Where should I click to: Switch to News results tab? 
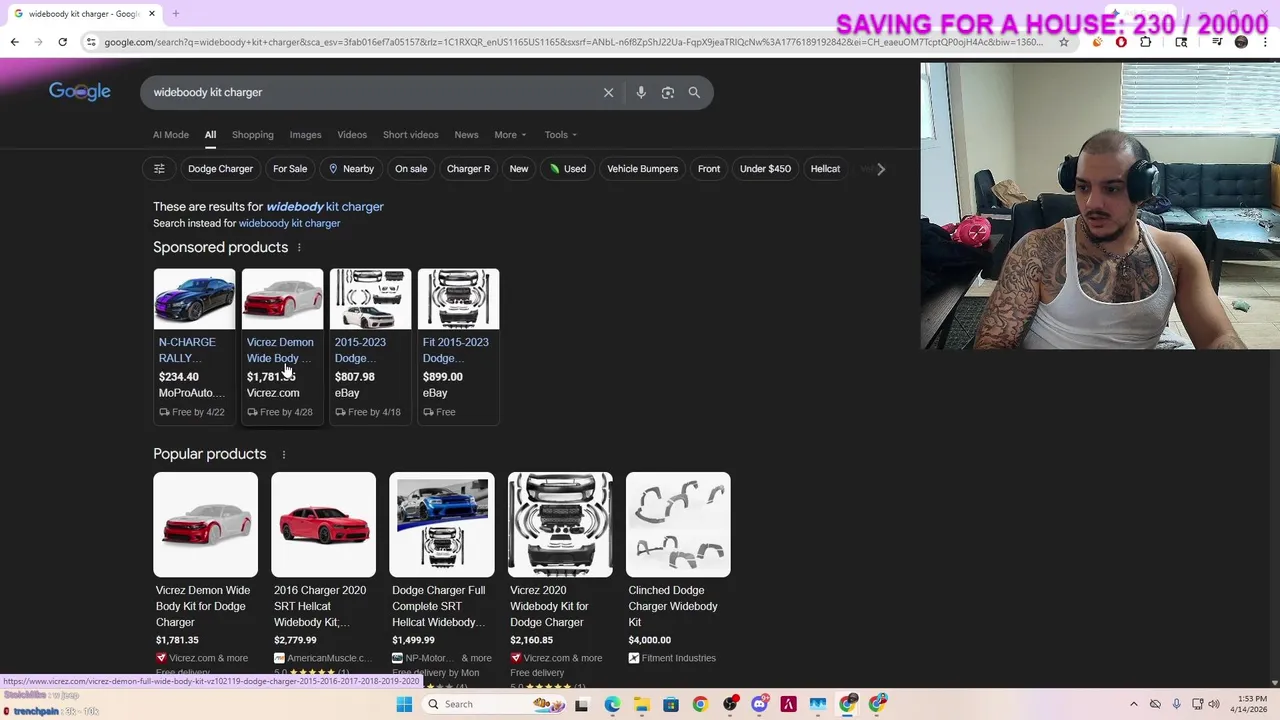pos(467,135)
